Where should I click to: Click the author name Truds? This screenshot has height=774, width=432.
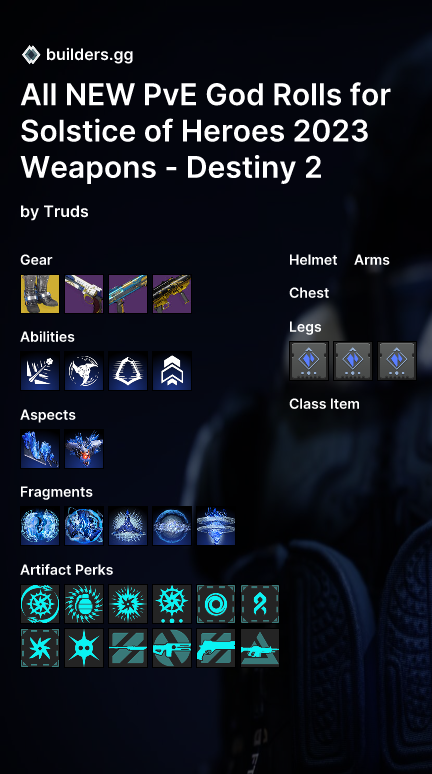pyautogui.click(x=66, y=211)
